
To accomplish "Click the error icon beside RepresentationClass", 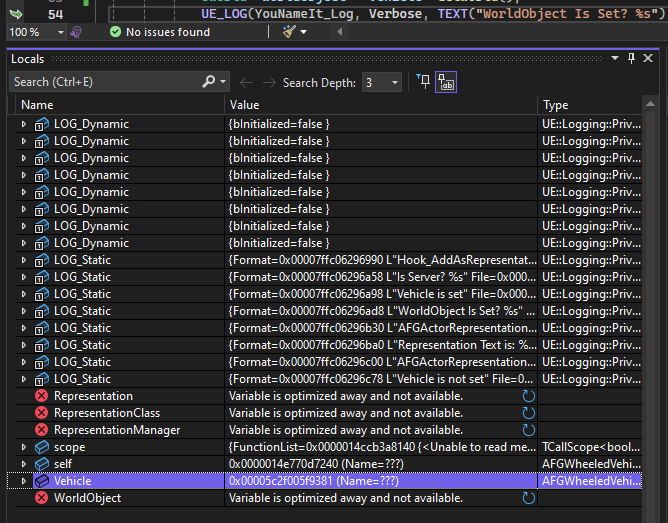I will point(41,413).
